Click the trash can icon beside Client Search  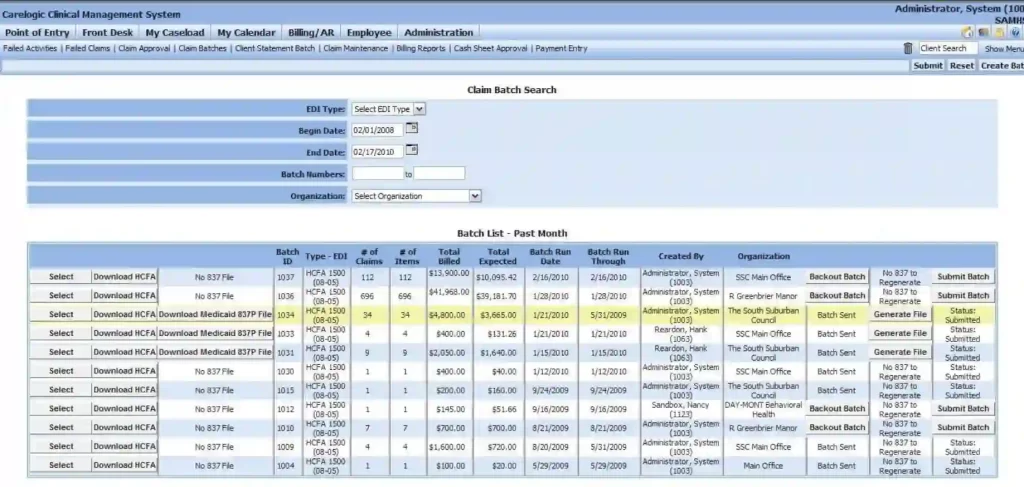(x=908, y=48)
